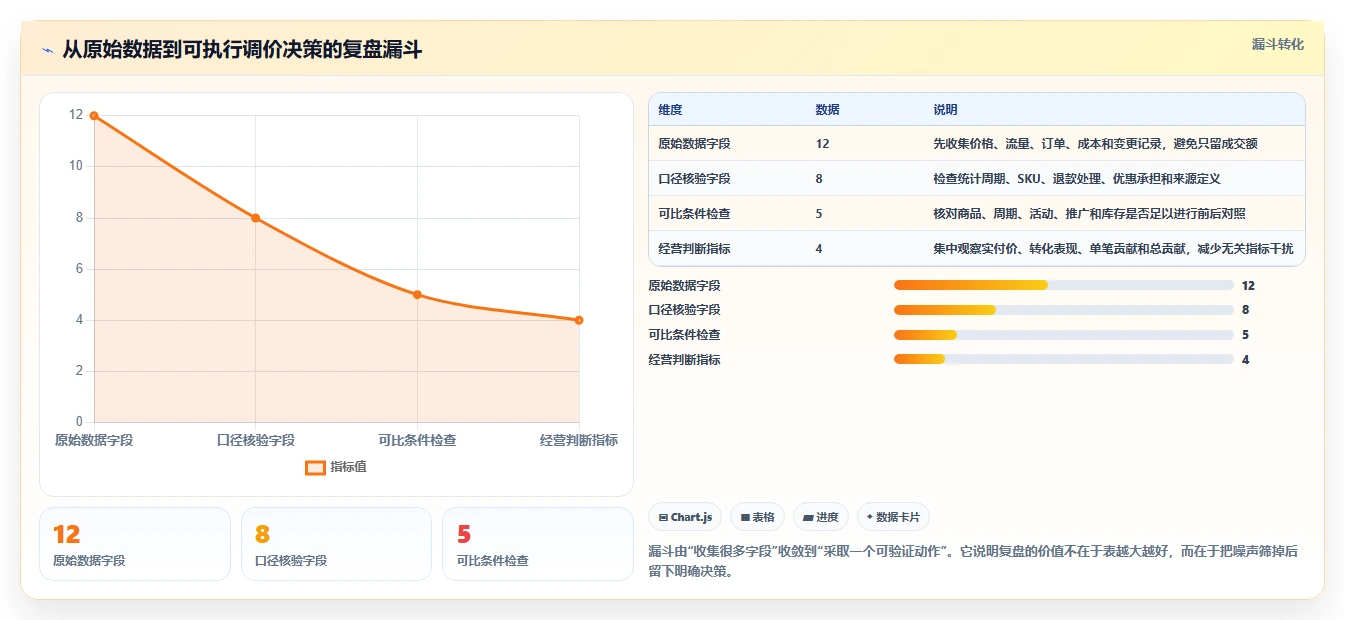This screenshot has width=1345, height=620.
Task: Click the 数据卡片 chip
Action: click(x=893, y=517)
